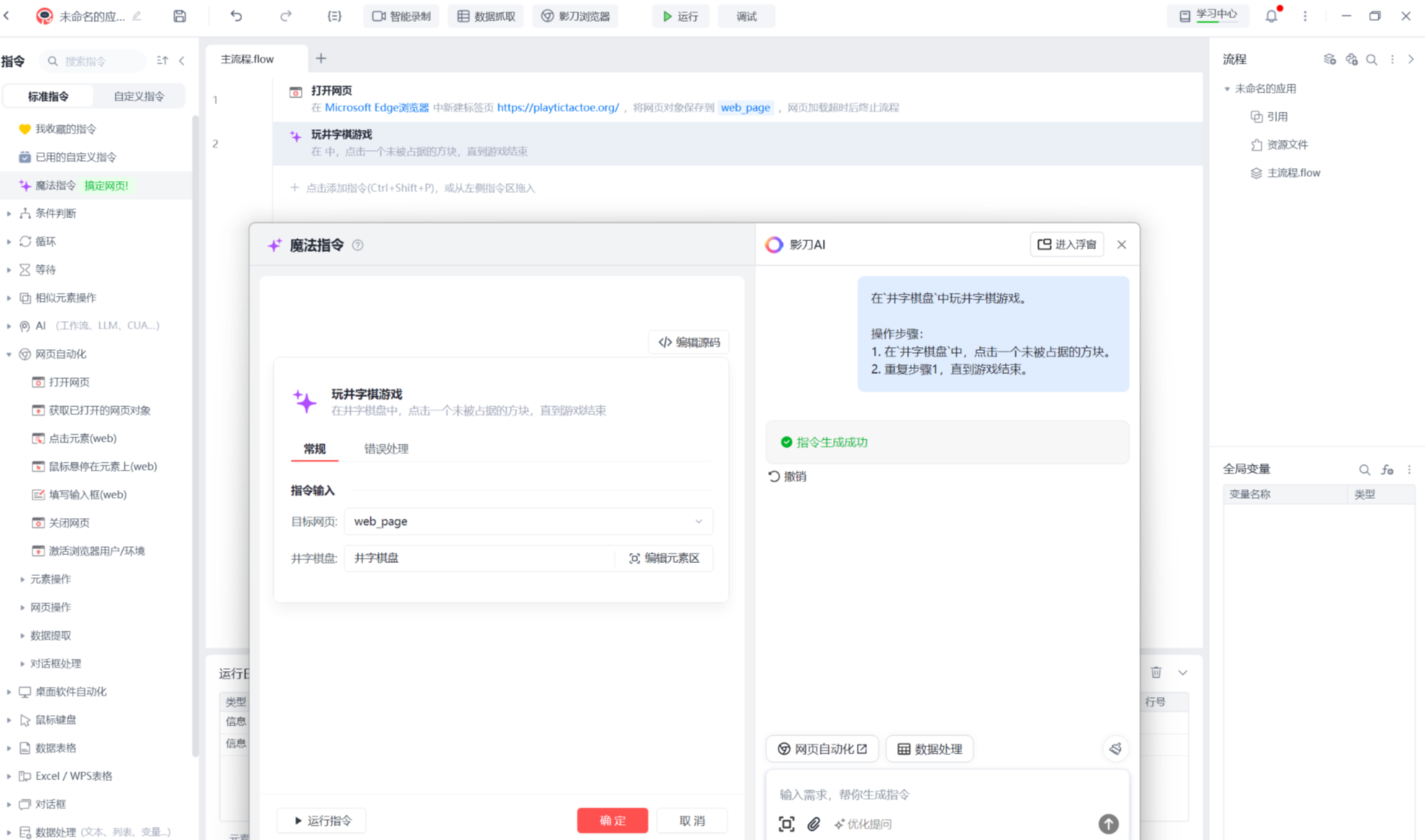Click the save icon in top toolbar
This screenshot has height=840, width=1425.
click(180, 16)
